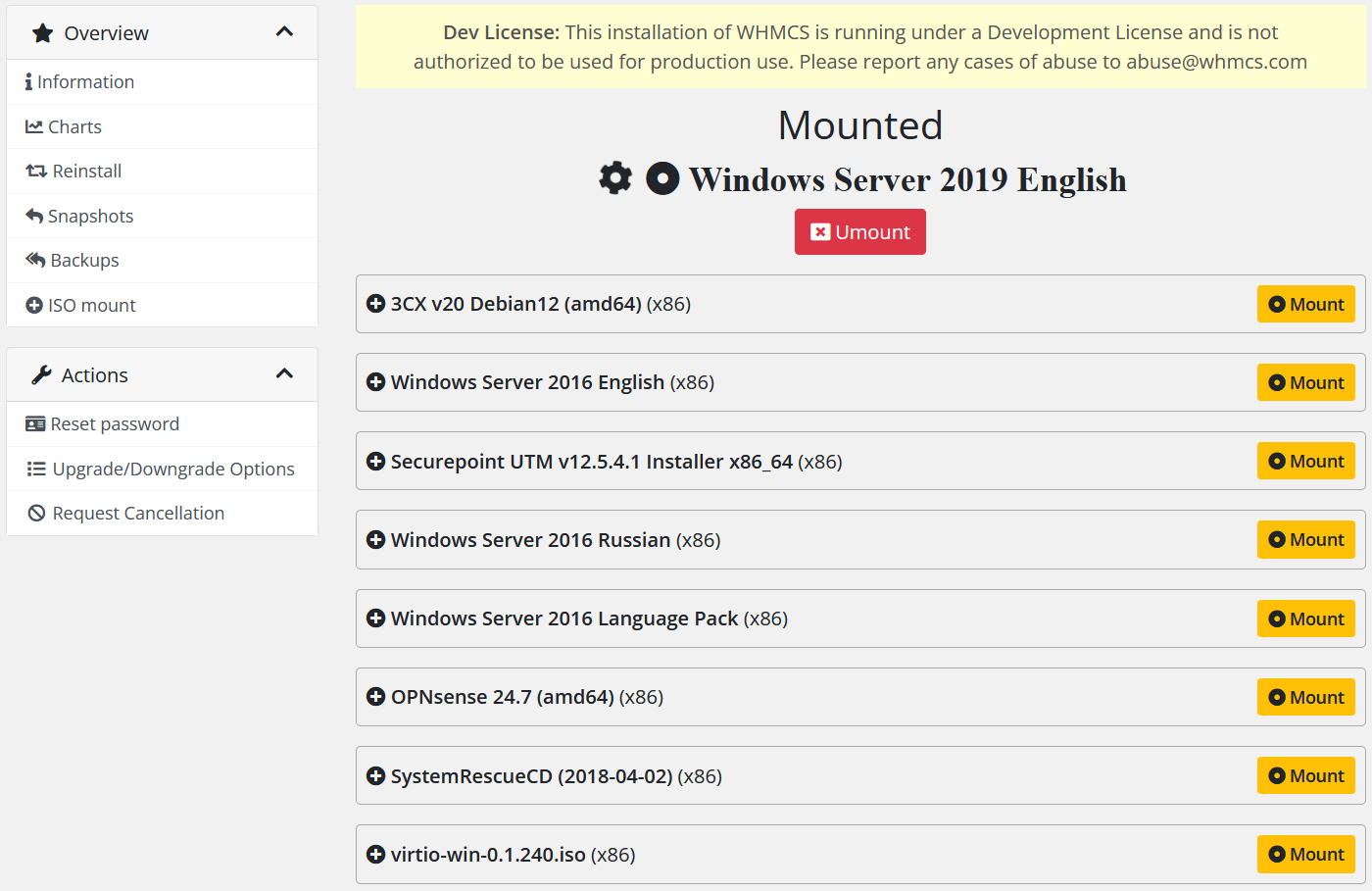Open the Charts menu item
The width and height of the screenshot is (1372, 891).
(163, 126)
